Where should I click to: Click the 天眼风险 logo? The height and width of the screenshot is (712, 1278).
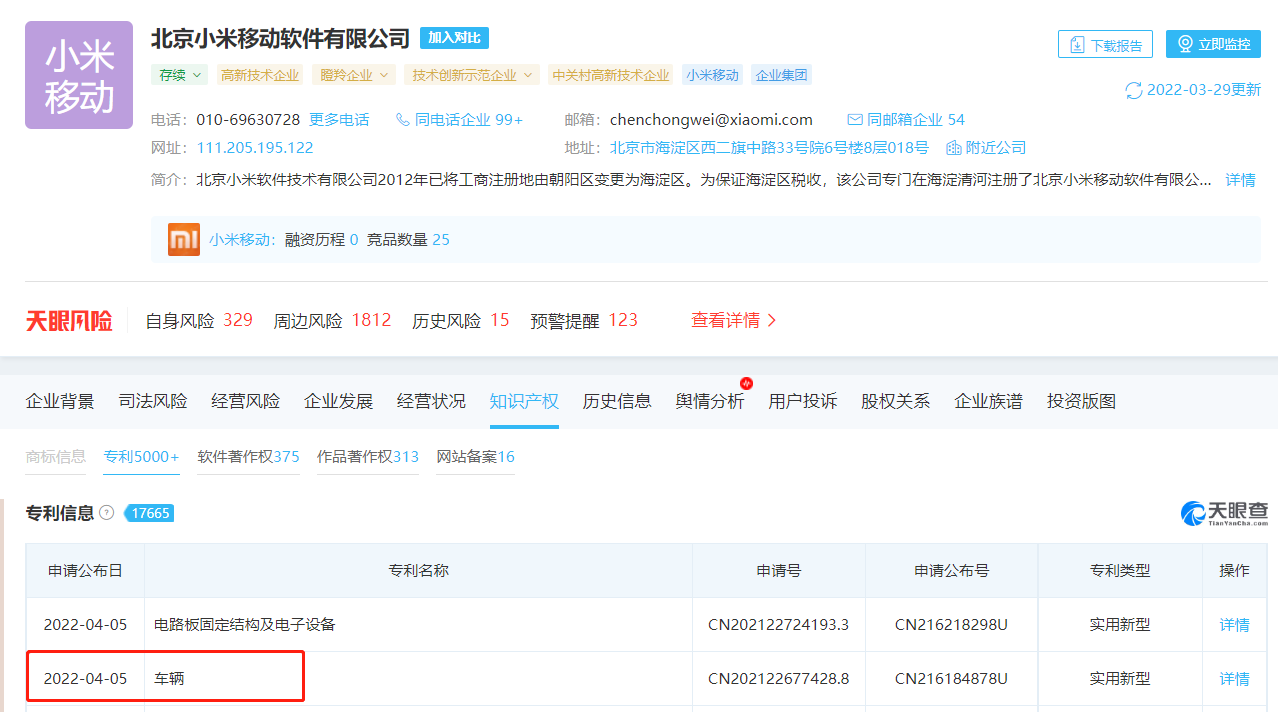coord(69,321)
